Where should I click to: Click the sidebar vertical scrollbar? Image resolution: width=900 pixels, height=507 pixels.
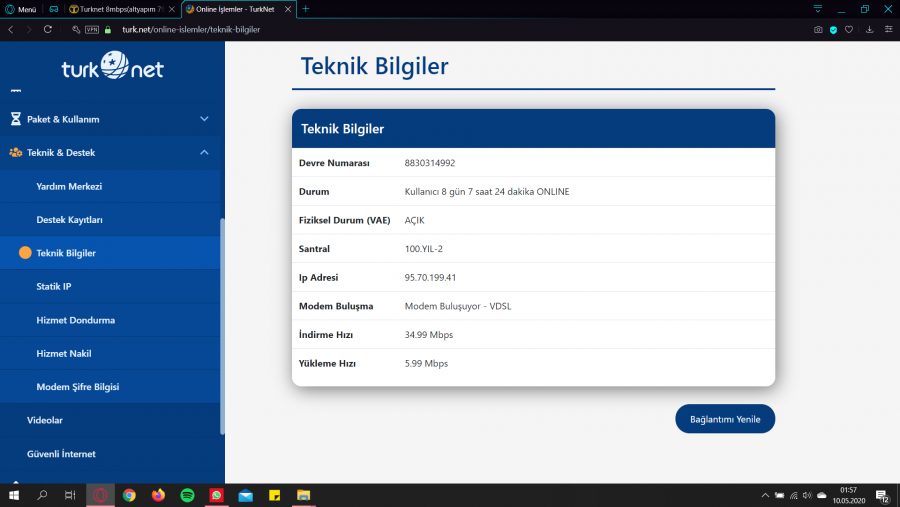(222, 326)
